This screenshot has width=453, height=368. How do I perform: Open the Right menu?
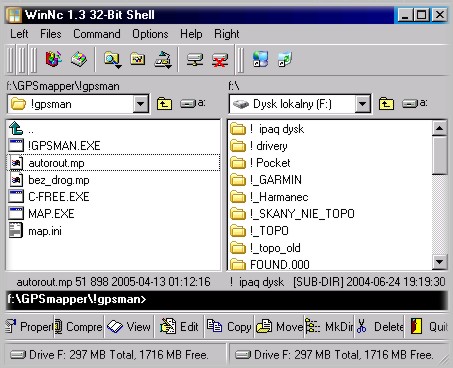[x=227, y=34]
